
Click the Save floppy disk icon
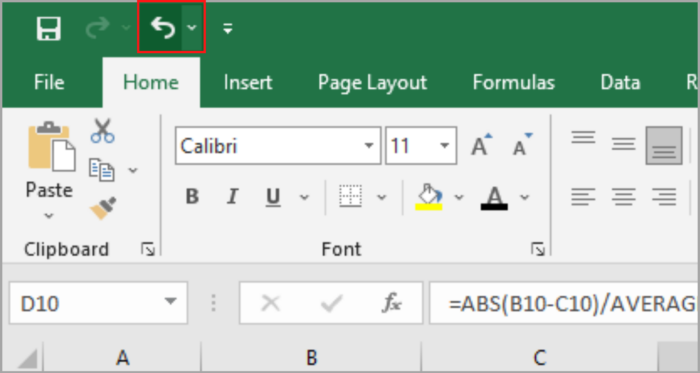coord(48,28)
